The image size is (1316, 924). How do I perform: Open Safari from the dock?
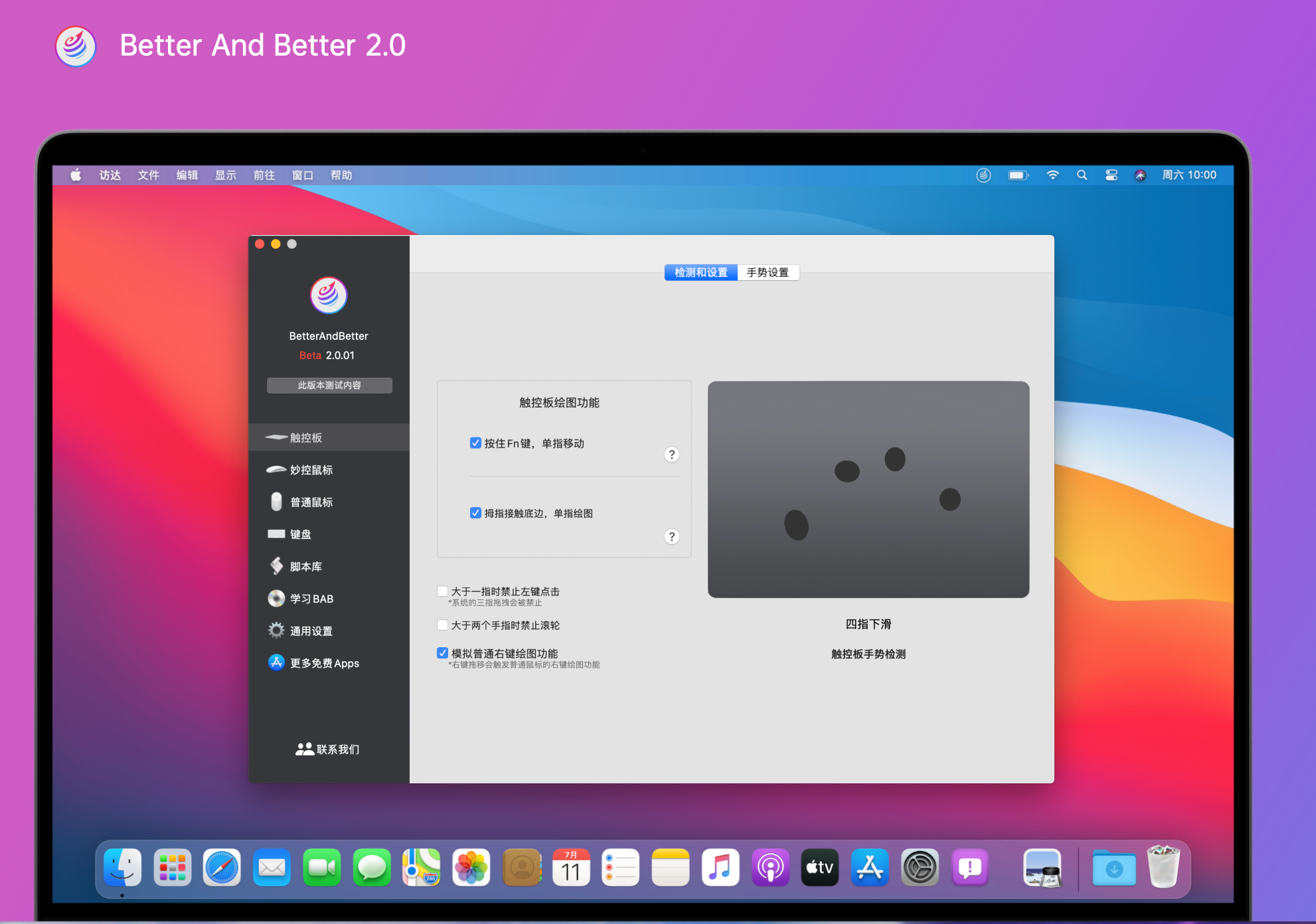(222, 868)
